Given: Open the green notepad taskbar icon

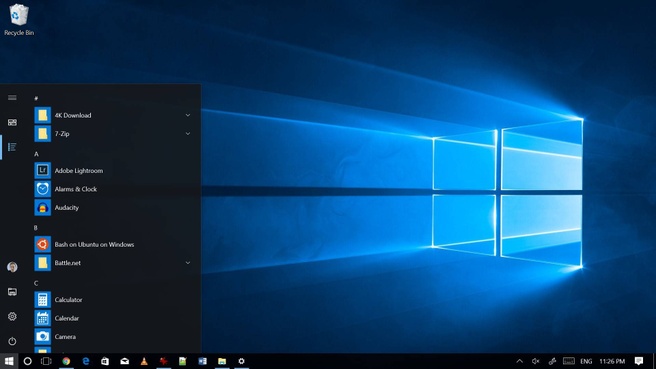Looking at the screenshot, I should tap(183, 361).
